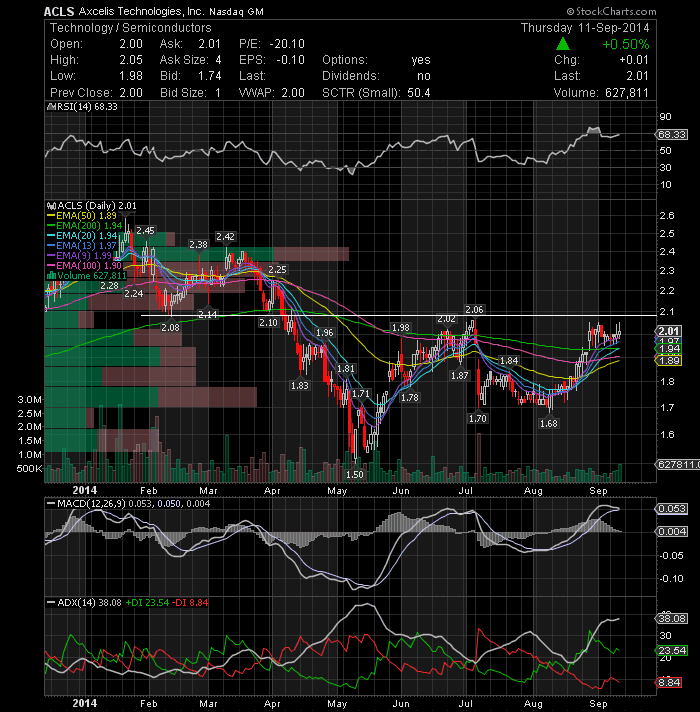The image size is (700, 712).
Task: Click the EPS value -0.10
Action: tap(290, 60)
